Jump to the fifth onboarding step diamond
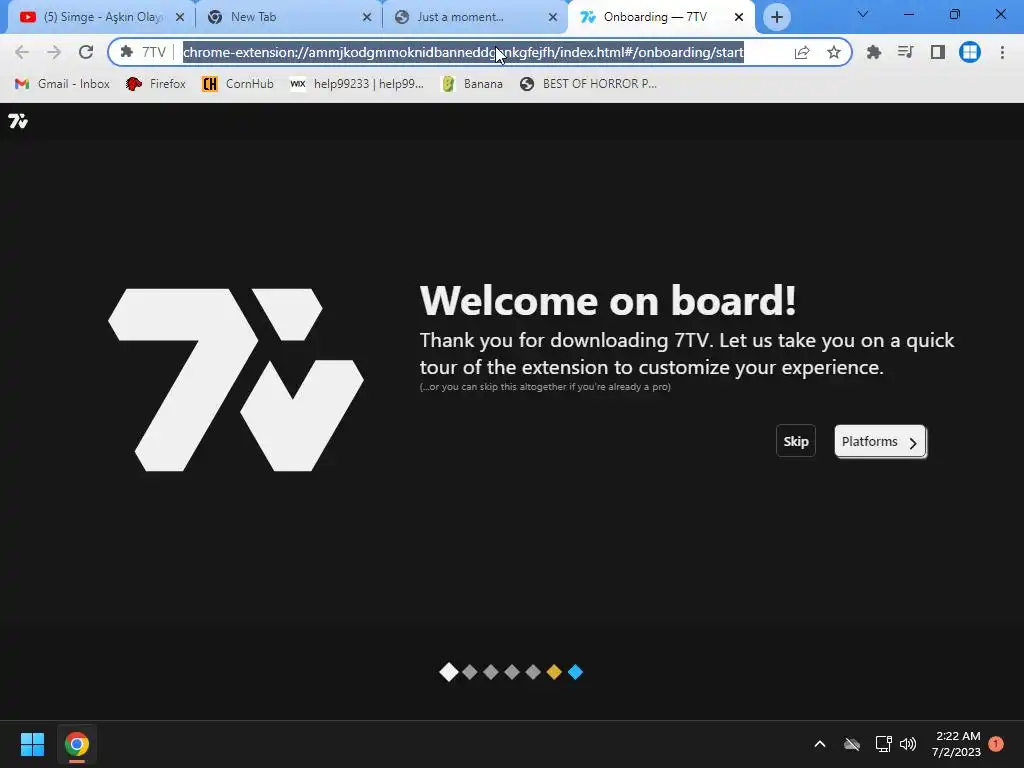Screen dimensions: 1024x768 [533, 672]
